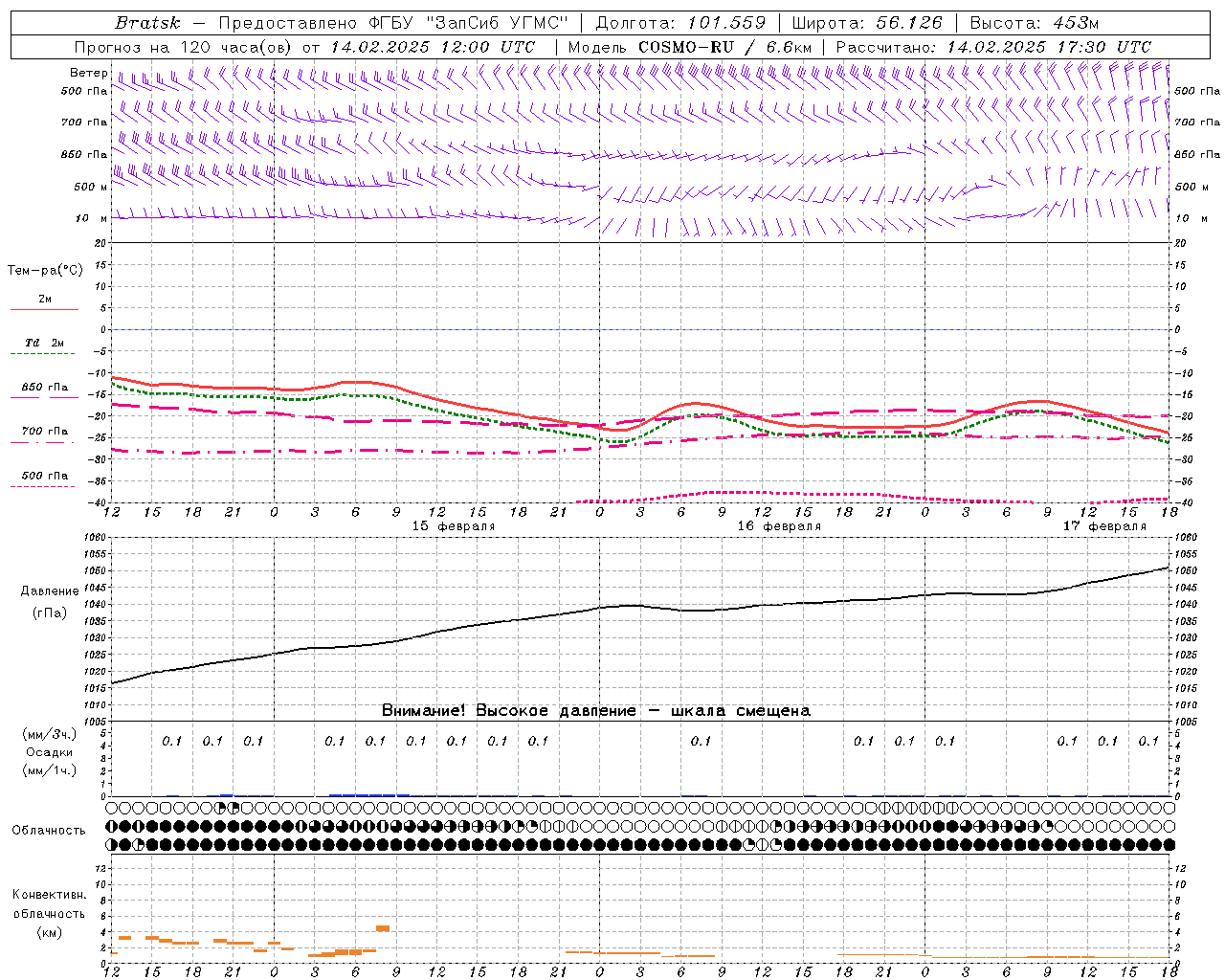Viewport: 1225px width, 980px height.
Task: Click the pink dotted line sample under "500 гПа" legend
Action: click(43, 487)
